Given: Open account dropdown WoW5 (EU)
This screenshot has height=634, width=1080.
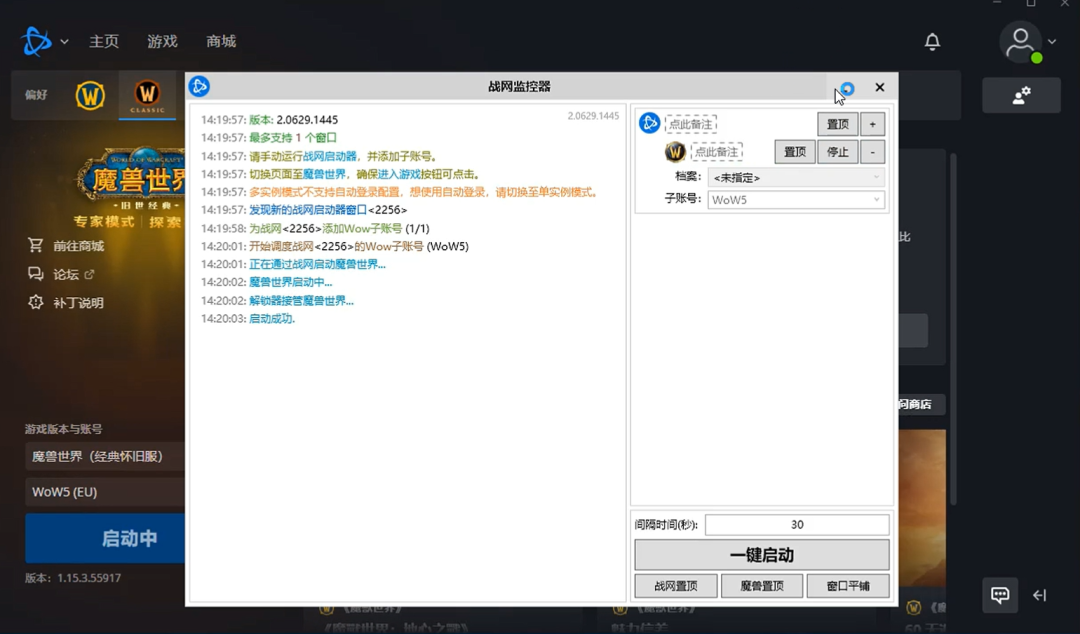Looking at the screenshot, I should (105, 492).
